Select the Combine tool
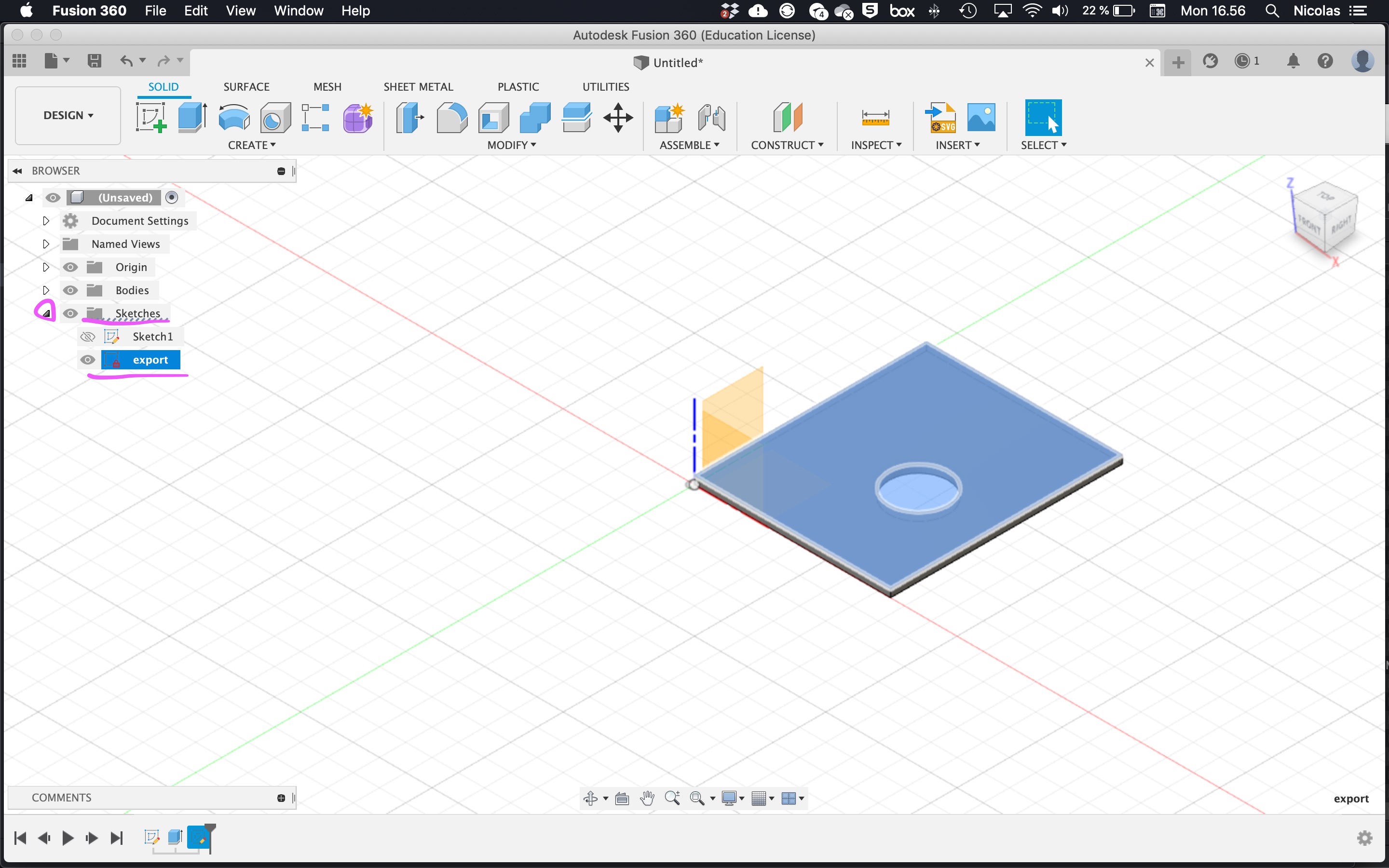This screenshot has height=868, width=1389. 535,117
